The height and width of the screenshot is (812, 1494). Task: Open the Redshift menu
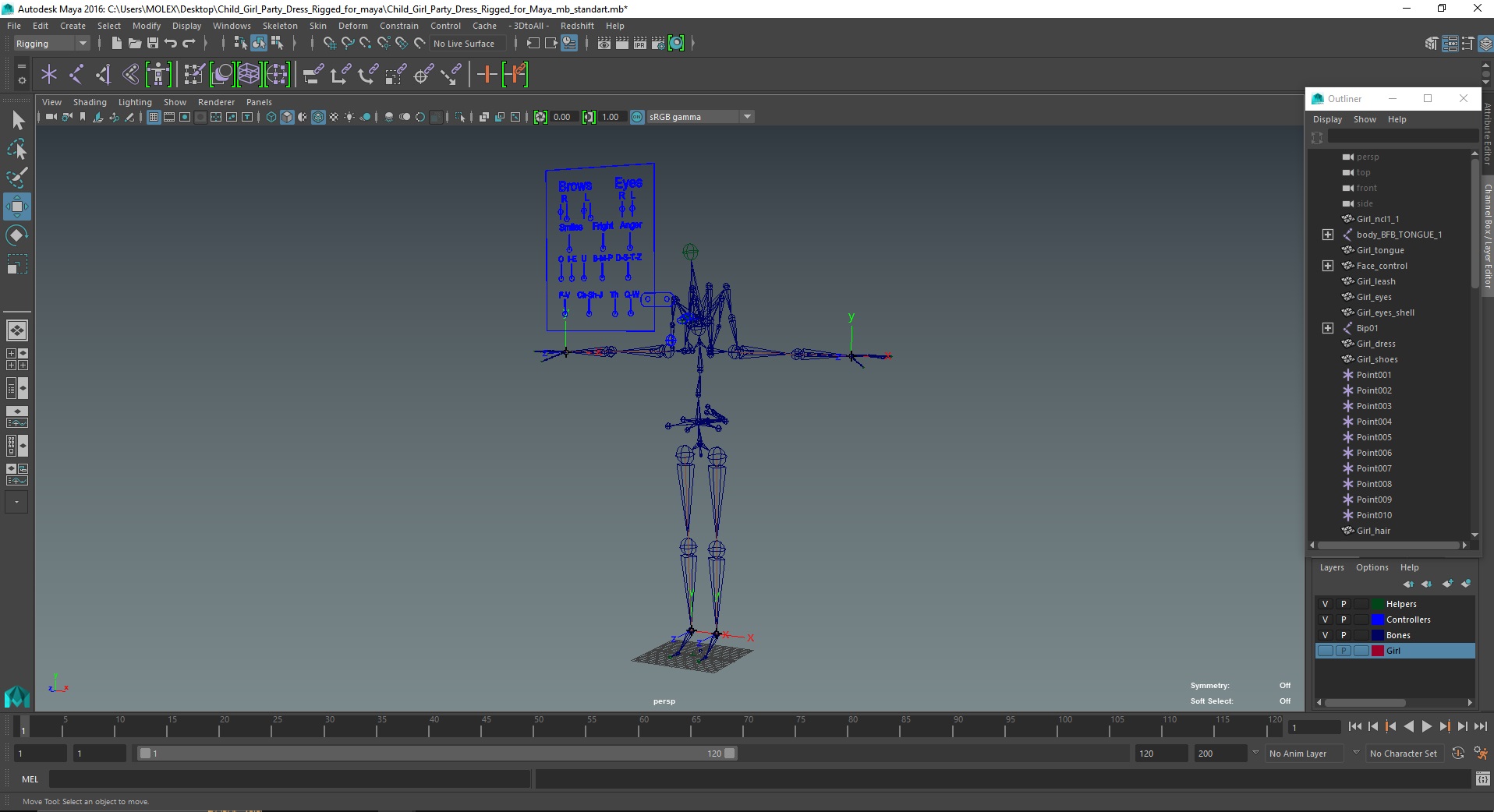577,26
